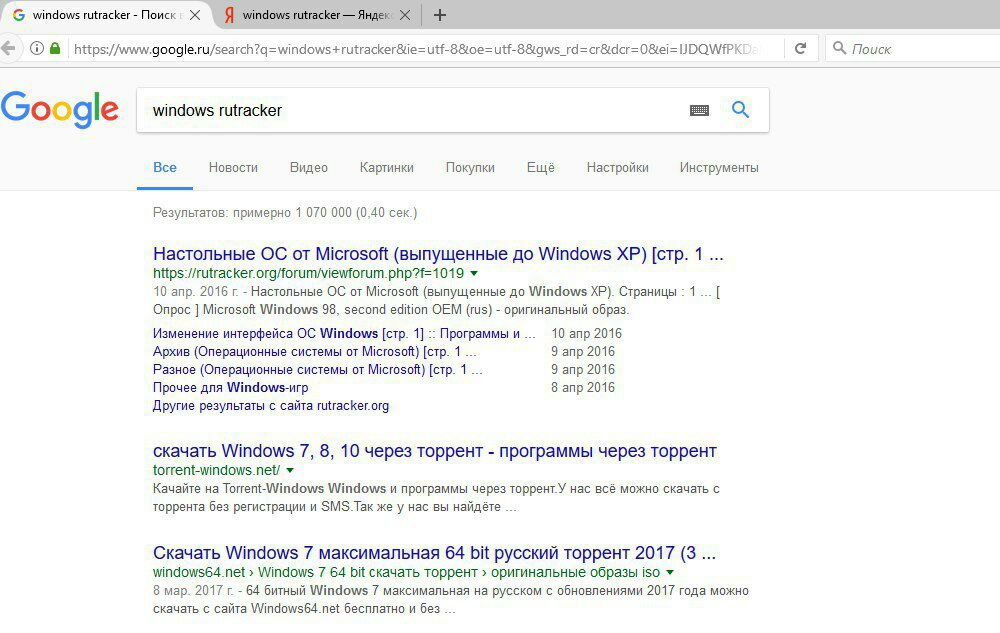Click the green padlock security icon
Viewport: 1000px width, 633px height.
click(x=55, y=48)
